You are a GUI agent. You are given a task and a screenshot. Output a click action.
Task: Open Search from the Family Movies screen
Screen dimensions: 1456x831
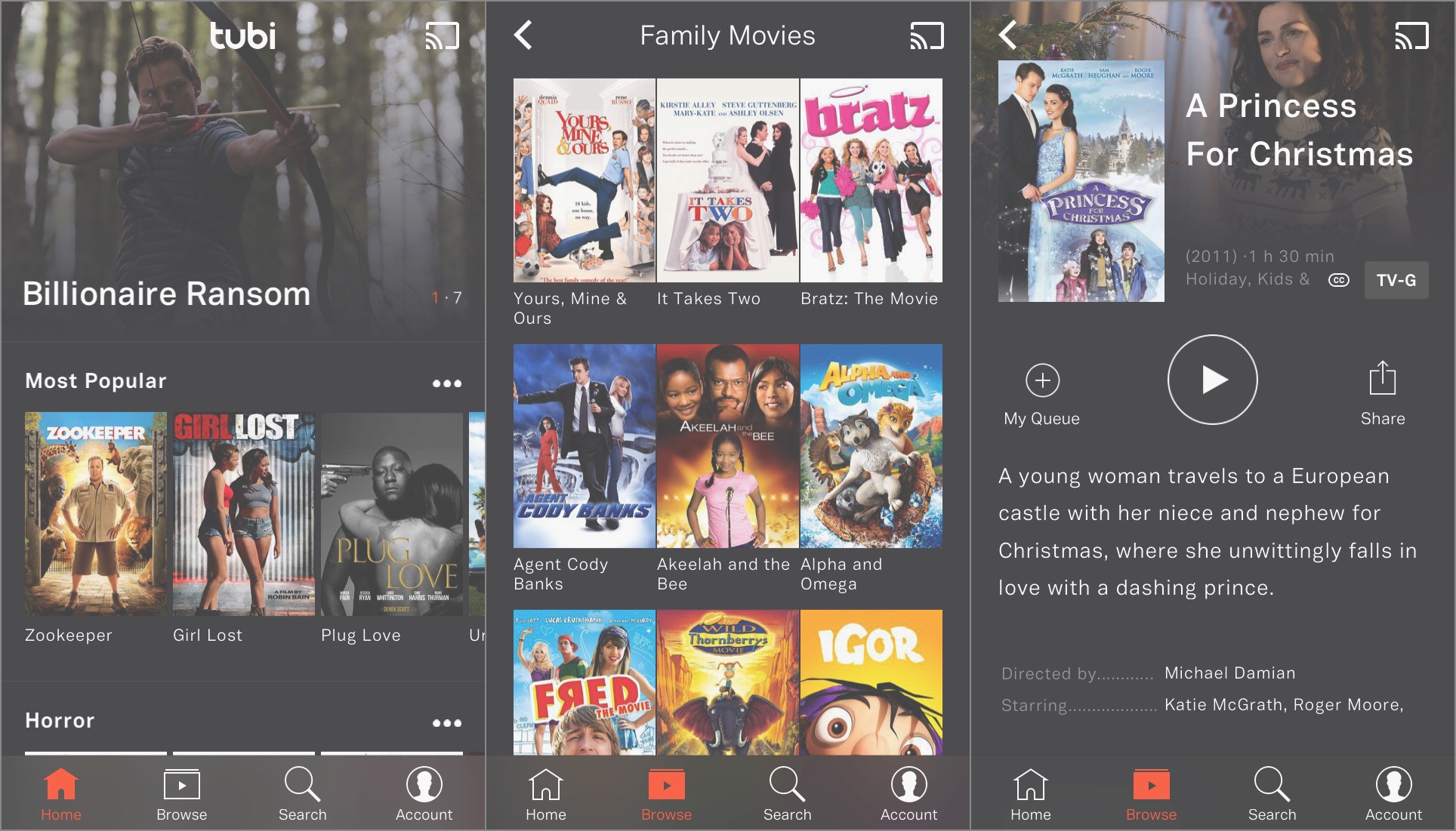point(788,795)
